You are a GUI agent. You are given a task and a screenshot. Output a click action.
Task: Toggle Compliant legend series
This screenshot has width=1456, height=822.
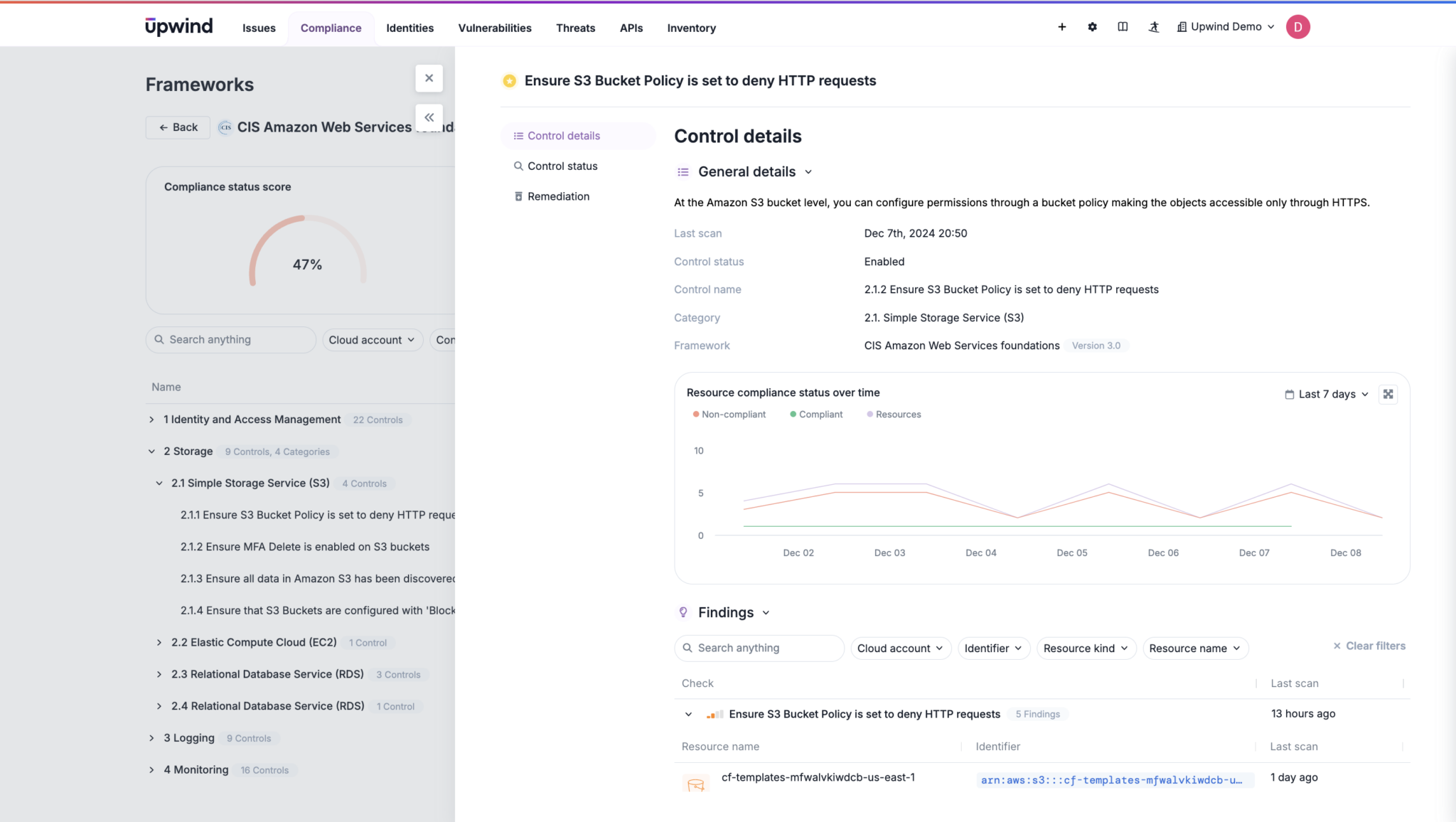pos(816,415)
